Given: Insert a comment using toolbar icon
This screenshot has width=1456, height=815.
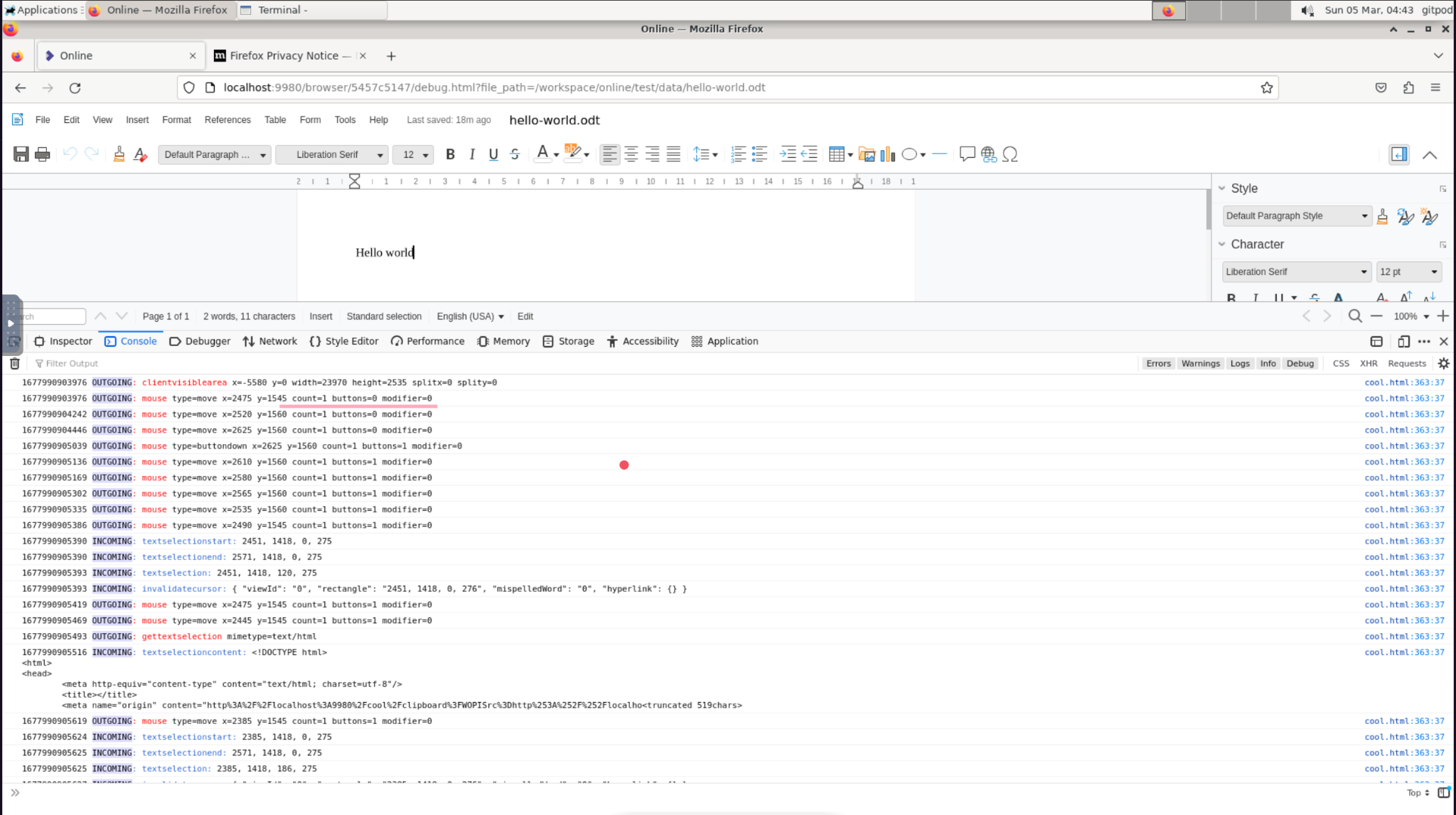Looking at the screenshot, I should click(x=966, y=154).
